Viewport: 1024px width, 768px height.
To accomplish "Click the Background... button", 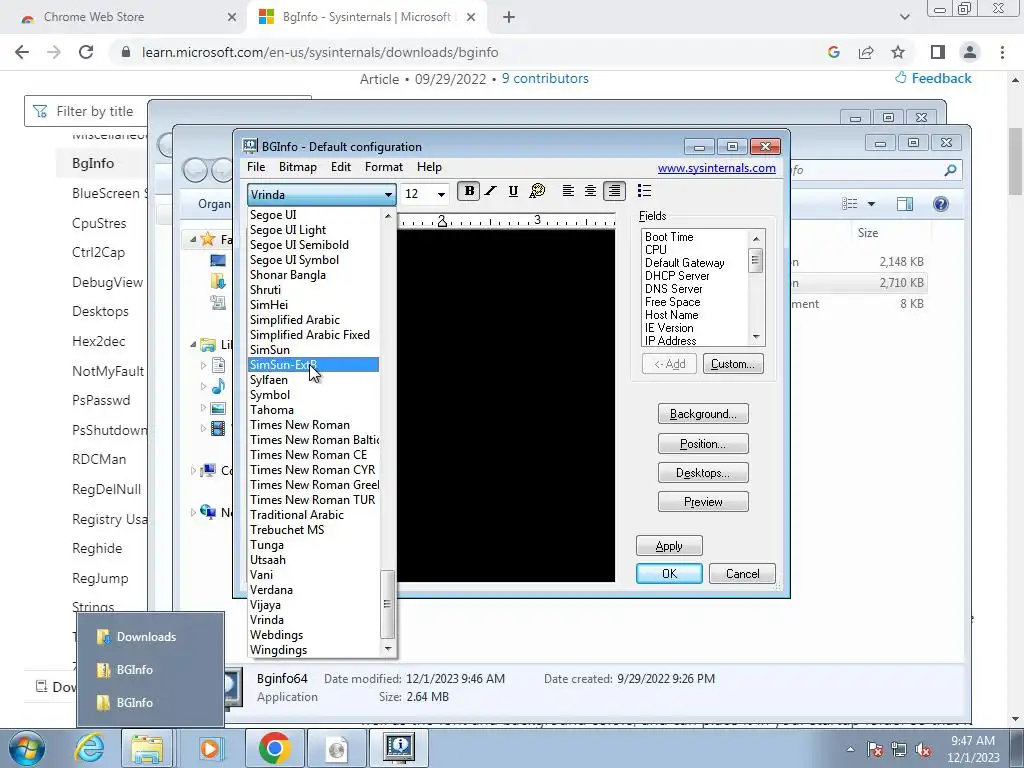I will 703,414.
